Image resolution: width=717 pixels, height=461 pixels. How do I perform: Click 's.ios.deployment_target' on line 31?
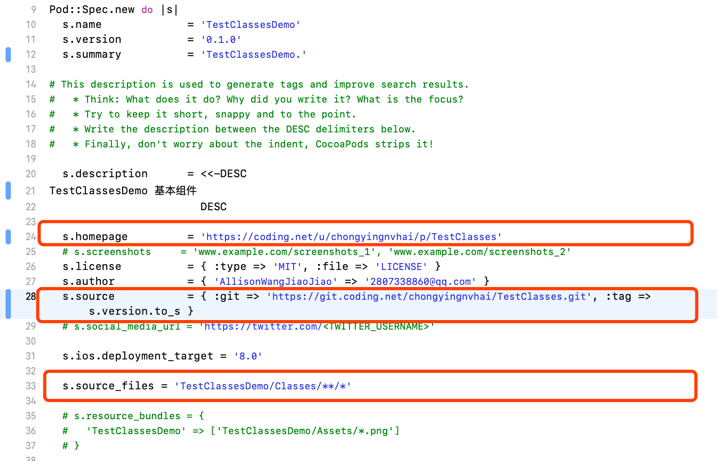click(x=138, y=356)
